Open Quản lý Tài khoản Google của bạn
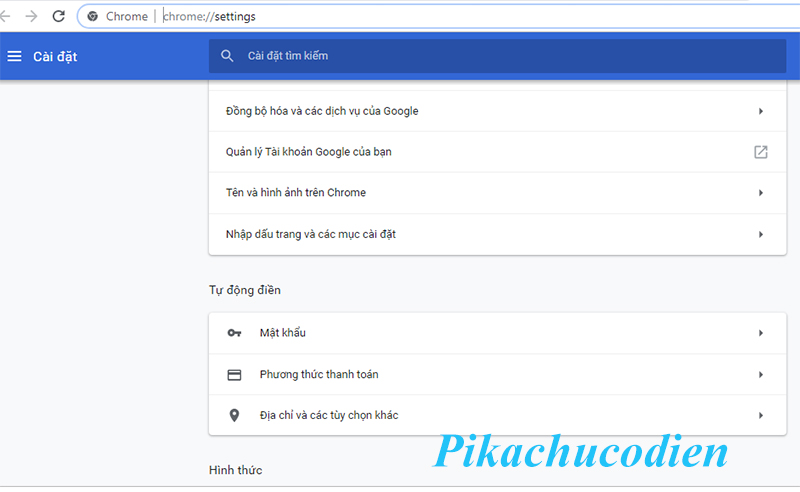Image resolution: width=800 pixels, height=492 pixels. click(x=497, y=152)
